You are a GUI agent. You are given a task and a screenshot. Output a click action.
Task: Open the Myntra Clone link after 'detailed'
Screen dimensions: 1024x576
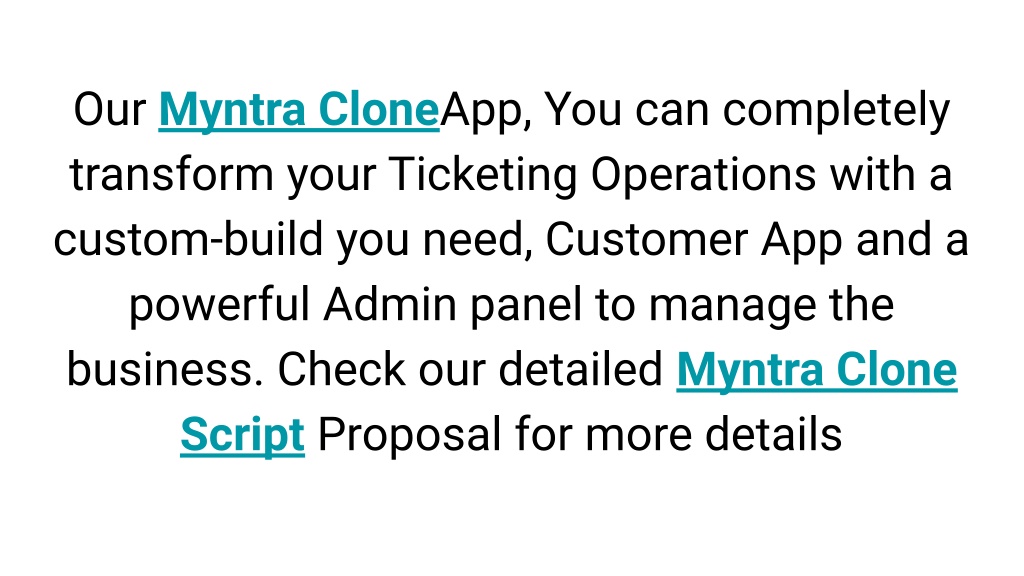tap(817, 370)
